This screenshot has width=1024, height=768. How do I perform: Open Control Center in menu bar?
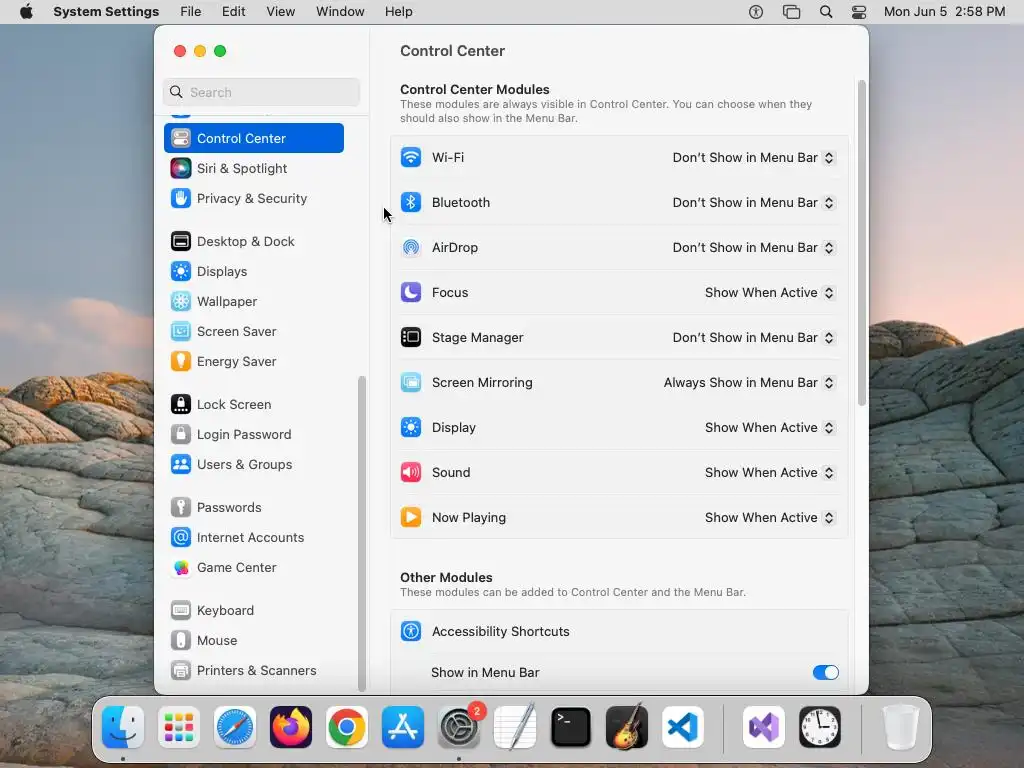859,12
